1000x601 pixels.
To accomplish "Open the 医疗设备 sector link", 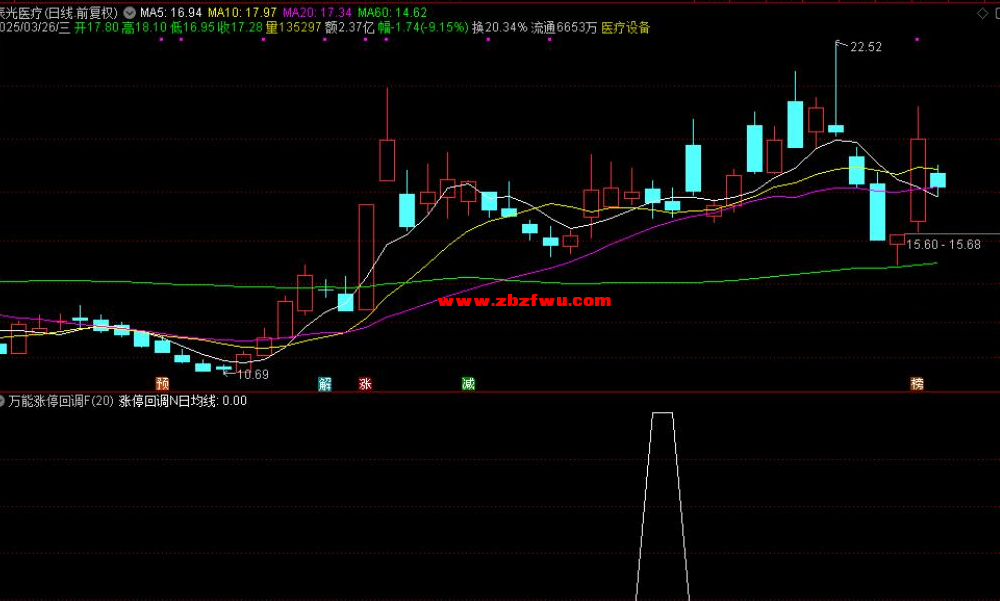I will [x=626, y=27].
